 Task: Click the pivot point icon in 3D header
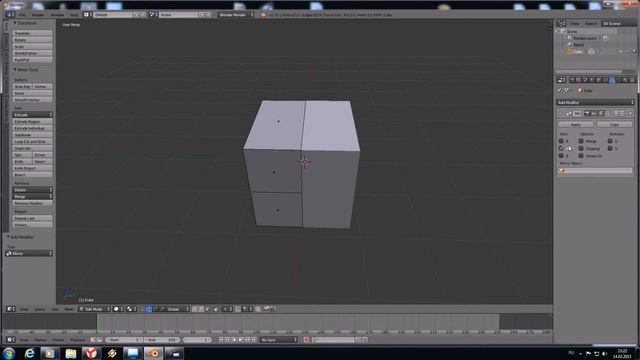coord(130,309)
